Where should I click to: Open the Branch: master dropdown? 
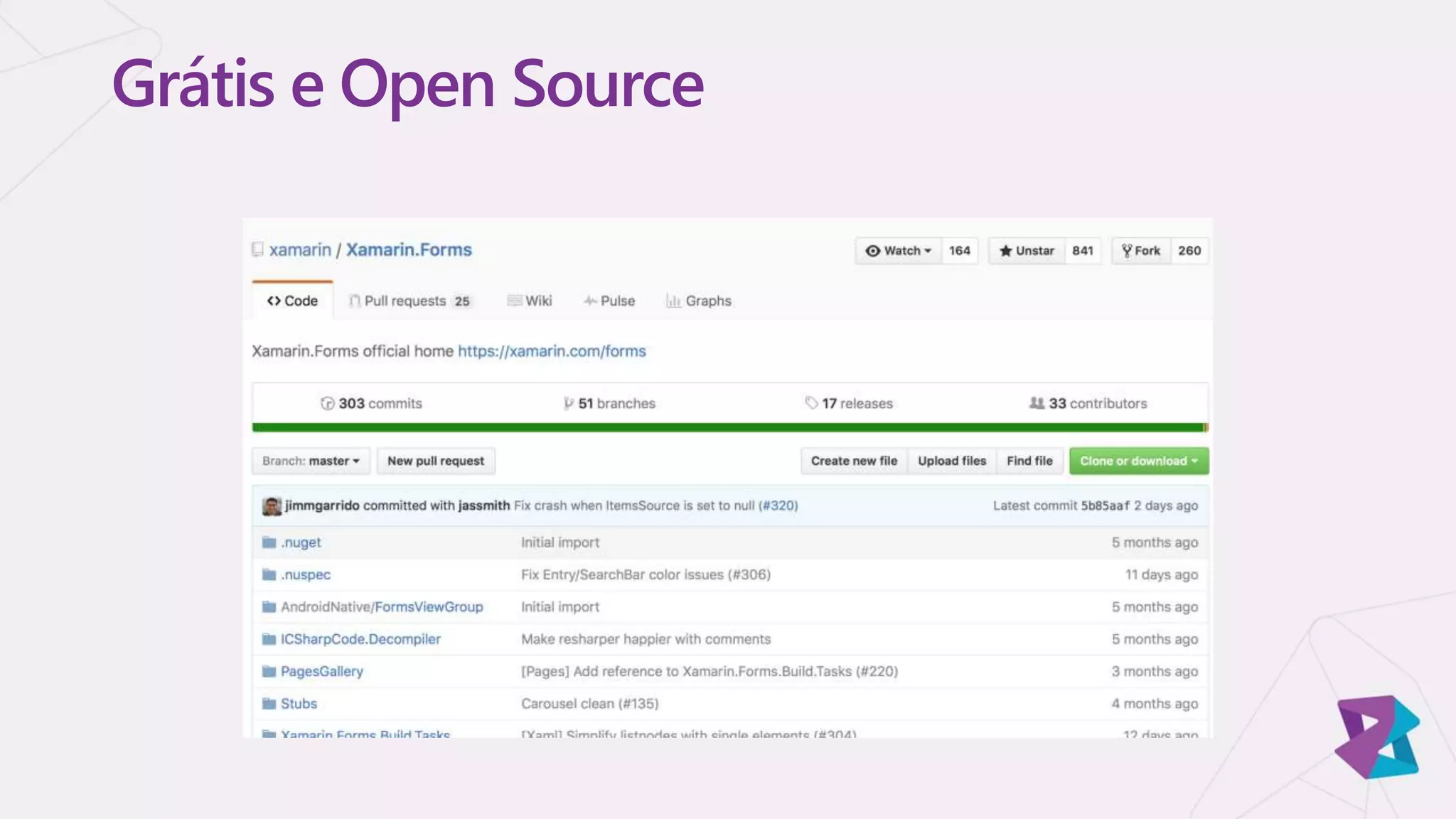point(311,461)
